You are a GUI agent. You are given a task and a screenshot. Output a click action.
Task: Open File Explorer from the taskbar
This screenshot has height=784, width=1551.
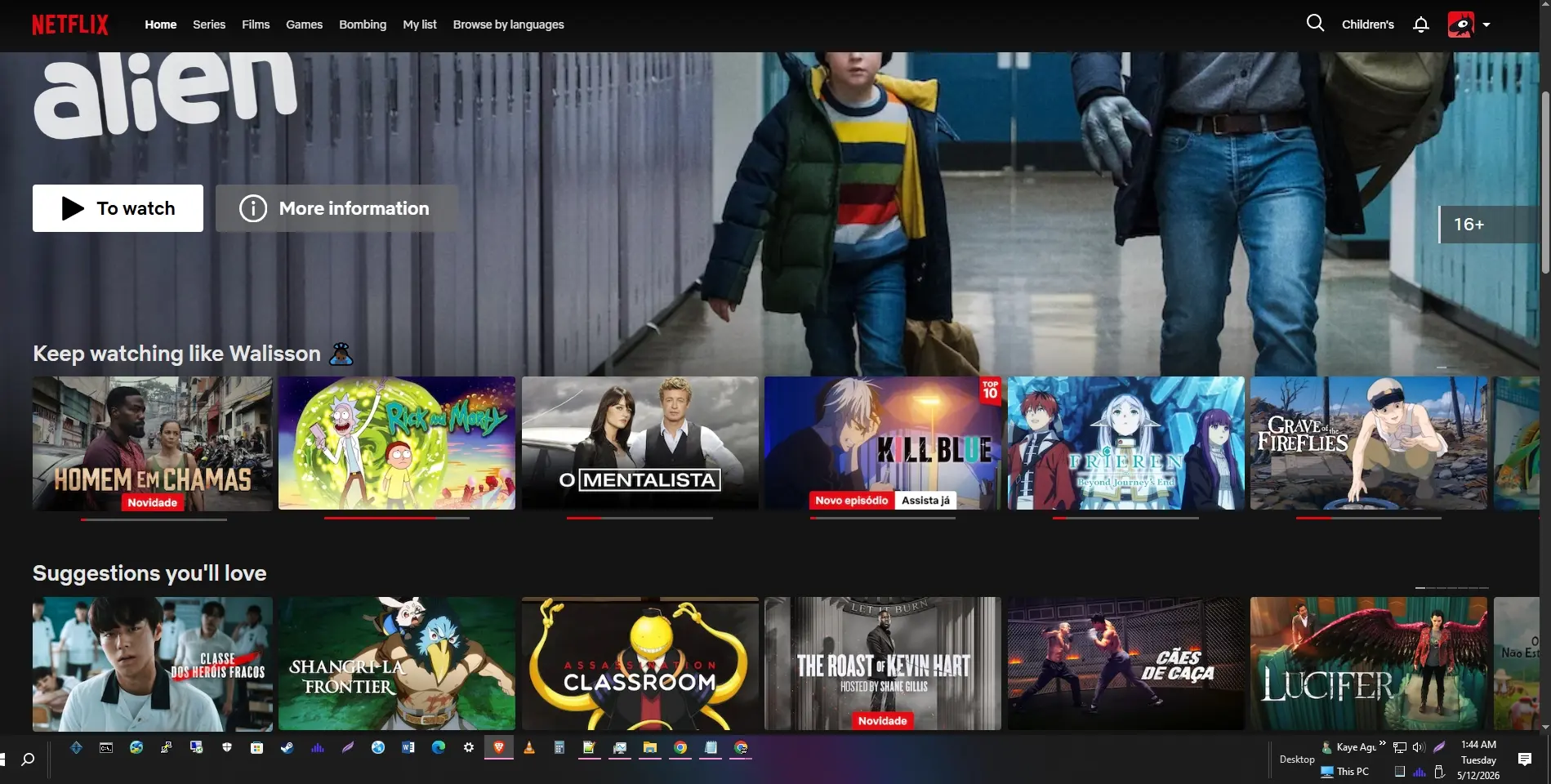649,747
